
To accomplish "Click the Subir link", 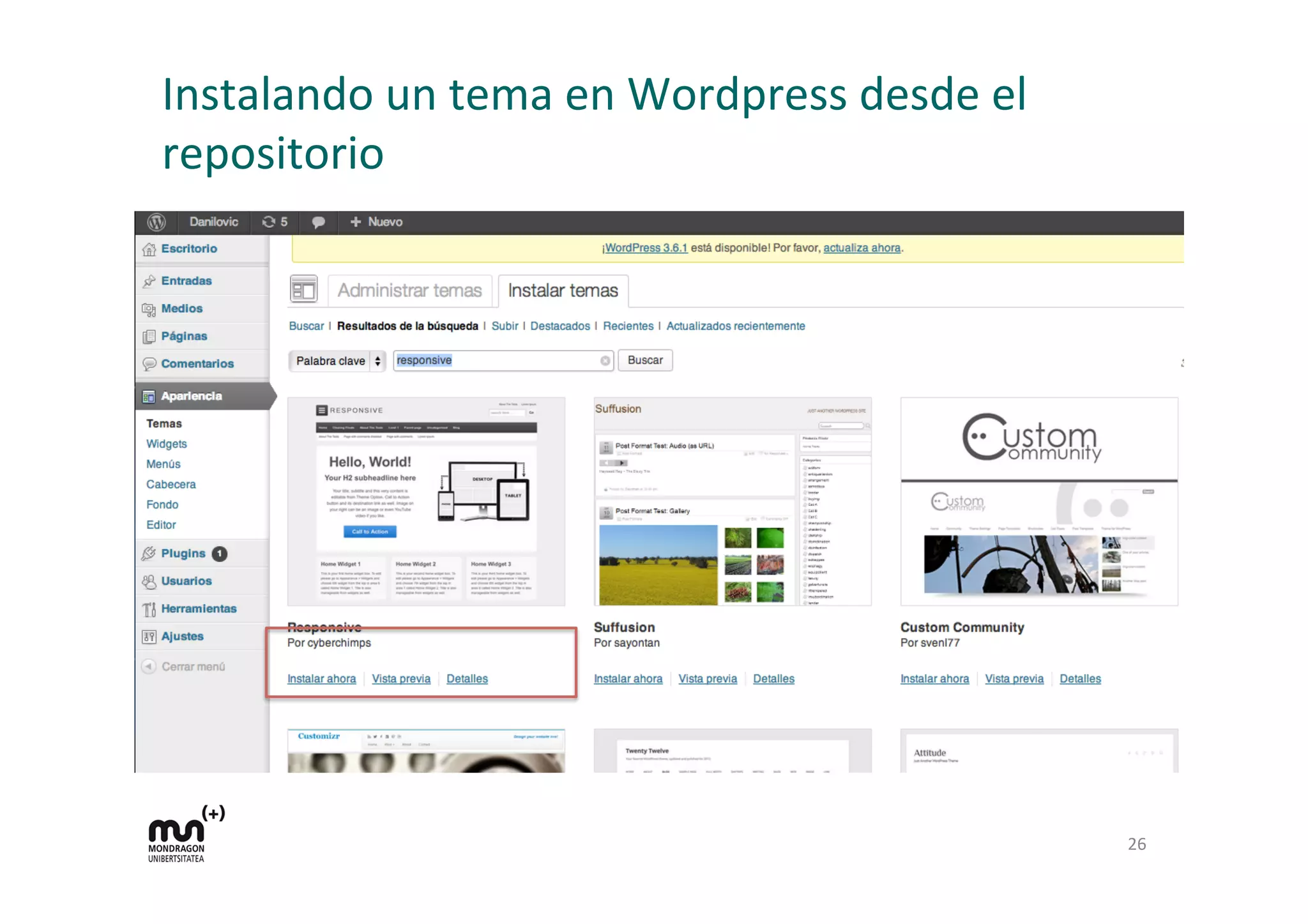I will click(x=505, y=326).
